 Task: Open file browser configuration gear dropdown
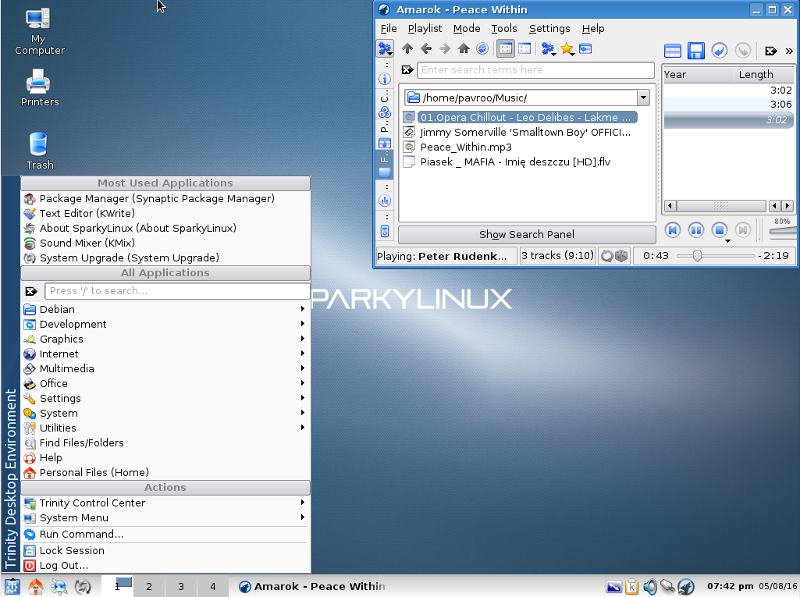(x=548, y=49)
